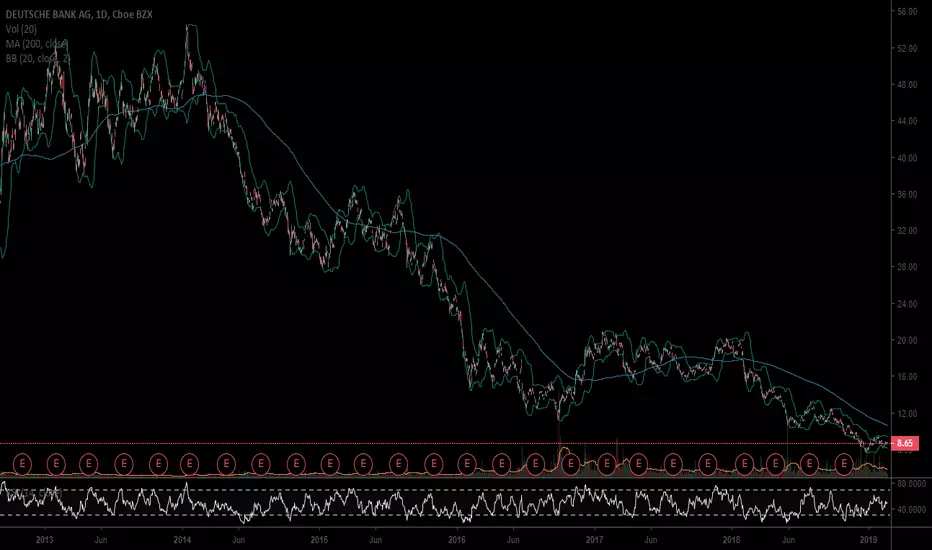Open the earnings E marker above the 2018 label
Image resolution: width=932 pixels, height=550 pixels.
[744, 463]
